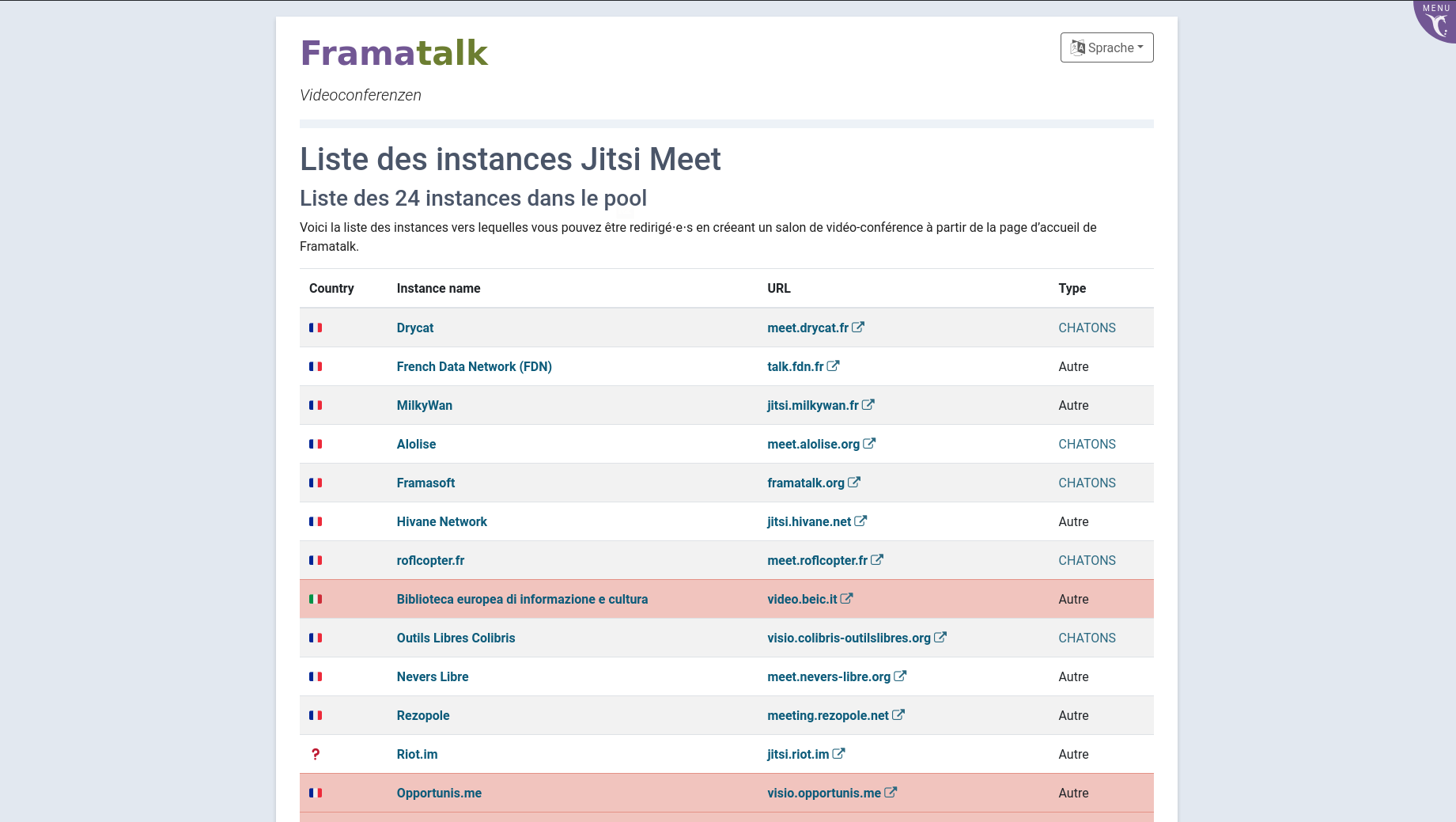
Task: Open the Rezopole instance link
Action: 423,715
